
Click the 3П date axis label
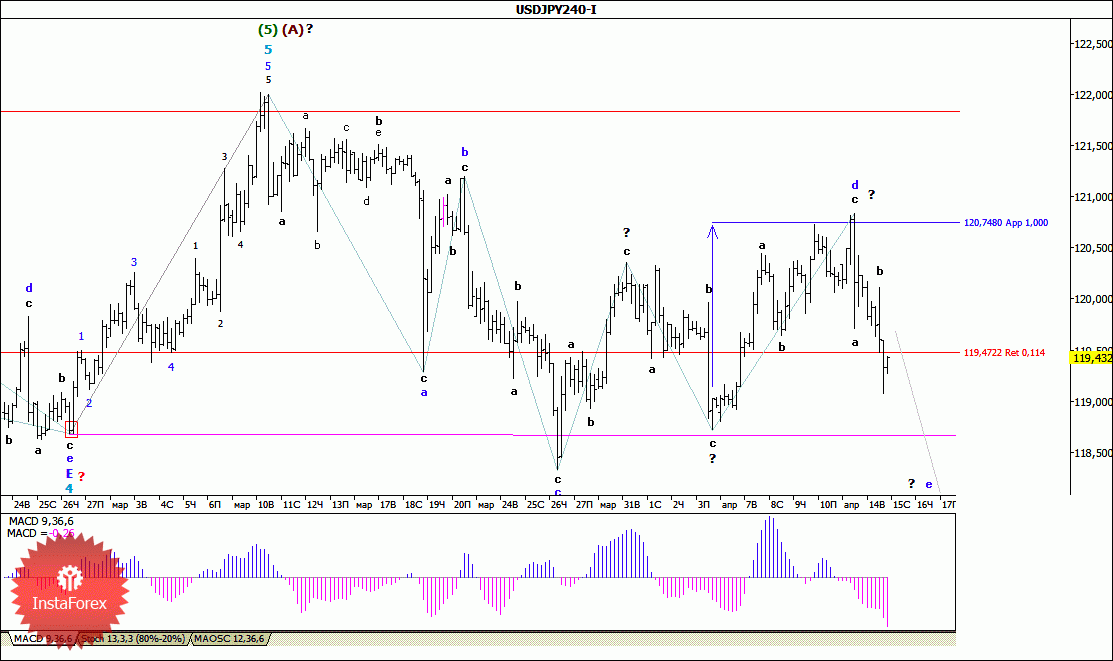point(703,505)
